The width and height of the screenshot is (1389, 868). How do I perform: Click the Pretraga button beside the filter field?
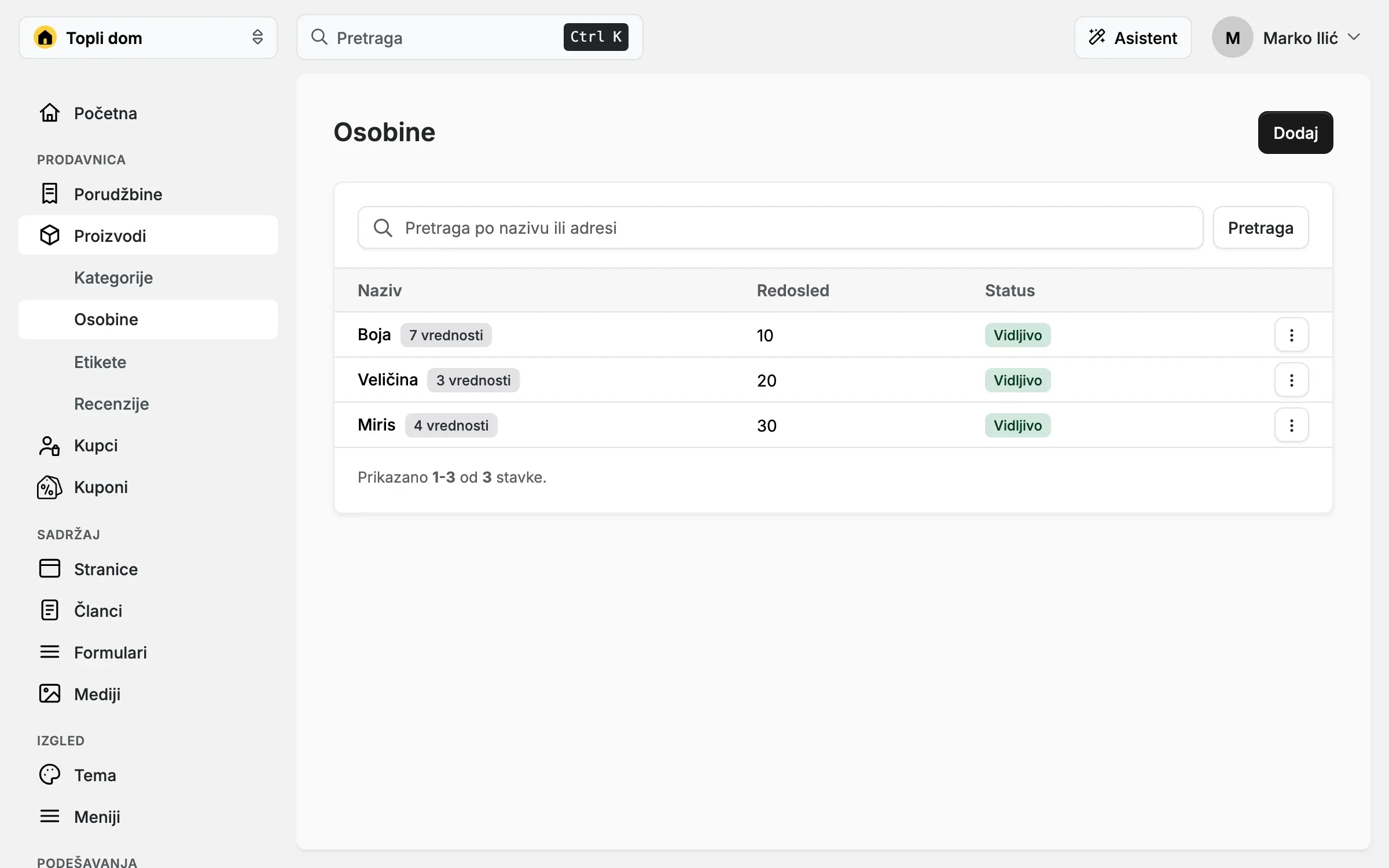pyautogui.click(x=1261, y=228)
